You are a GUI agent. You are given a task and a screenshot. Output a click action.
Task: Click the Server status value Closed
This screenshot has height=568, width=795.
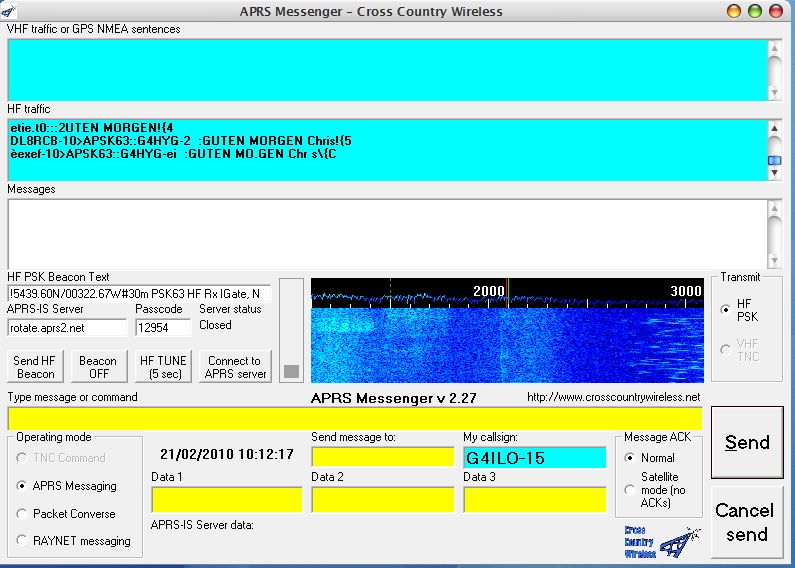215,325
